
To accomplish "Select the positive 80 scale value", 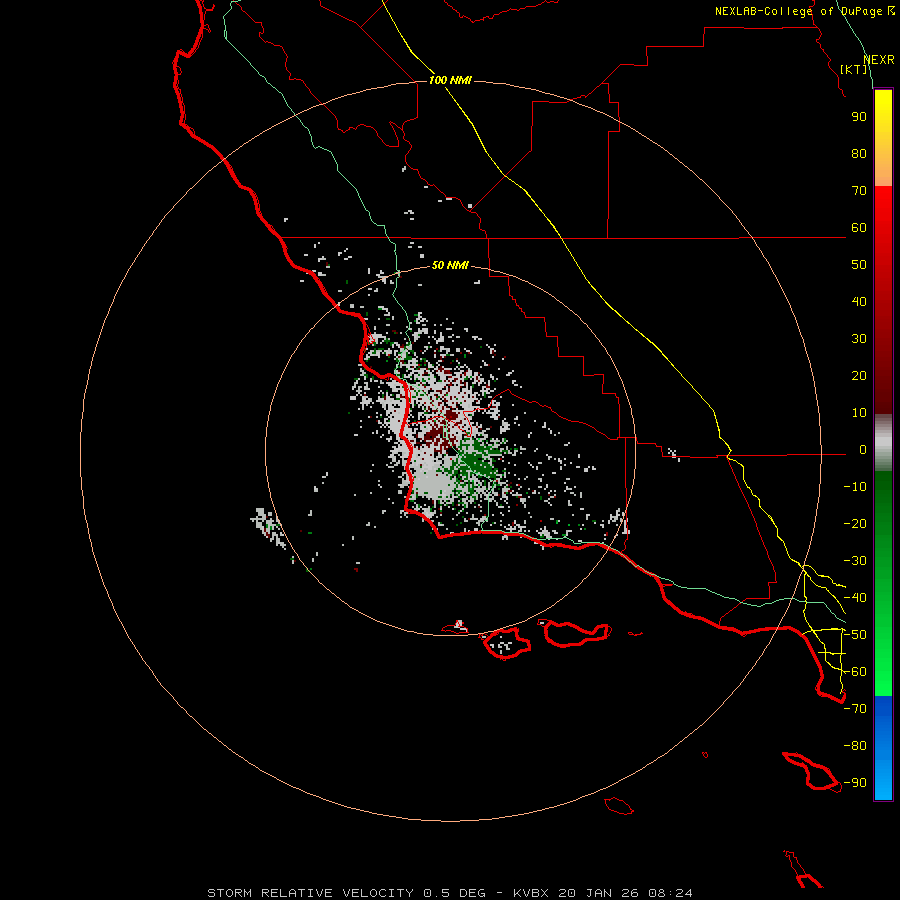I will pyautogui.click(x=859, y=154).
